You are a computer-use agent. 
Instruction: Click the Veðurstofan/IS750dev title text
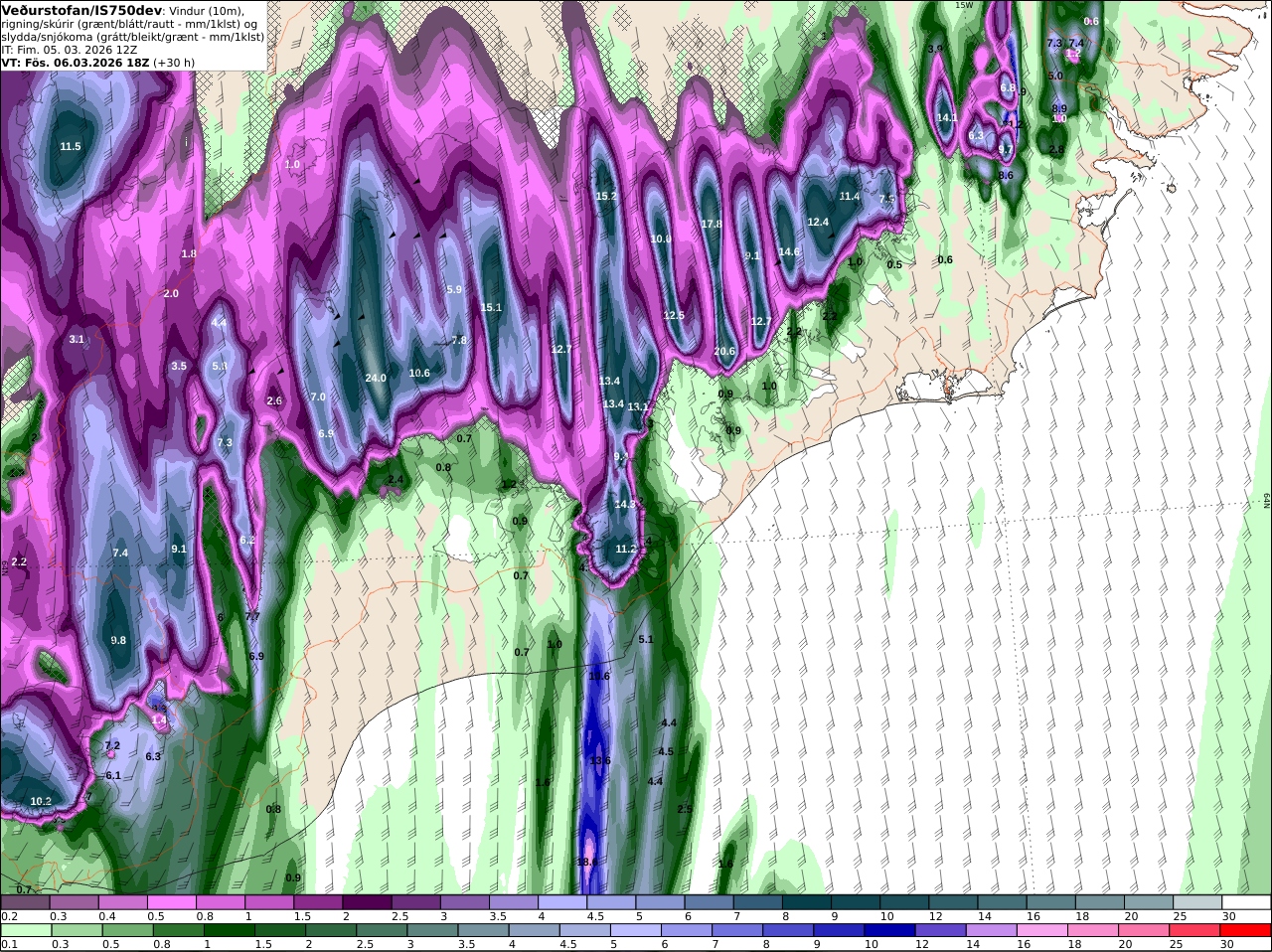coord(80,10)
